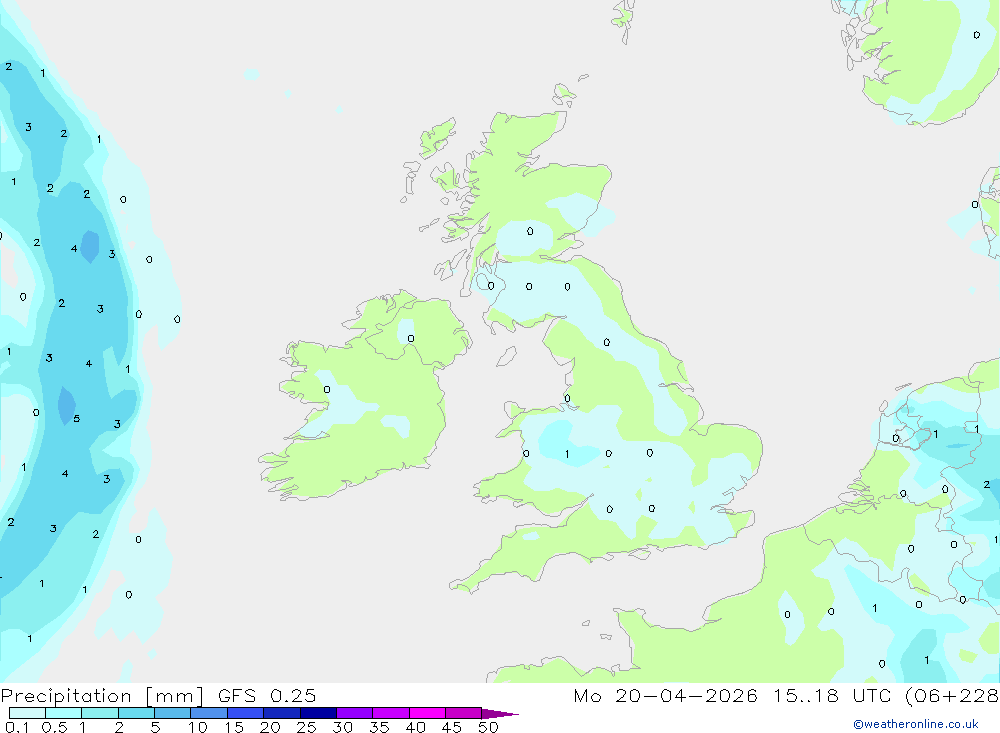Choose the 2–5 mm legend color swatch
This screenshot has height=733, width=1000.
pos(136,713)
